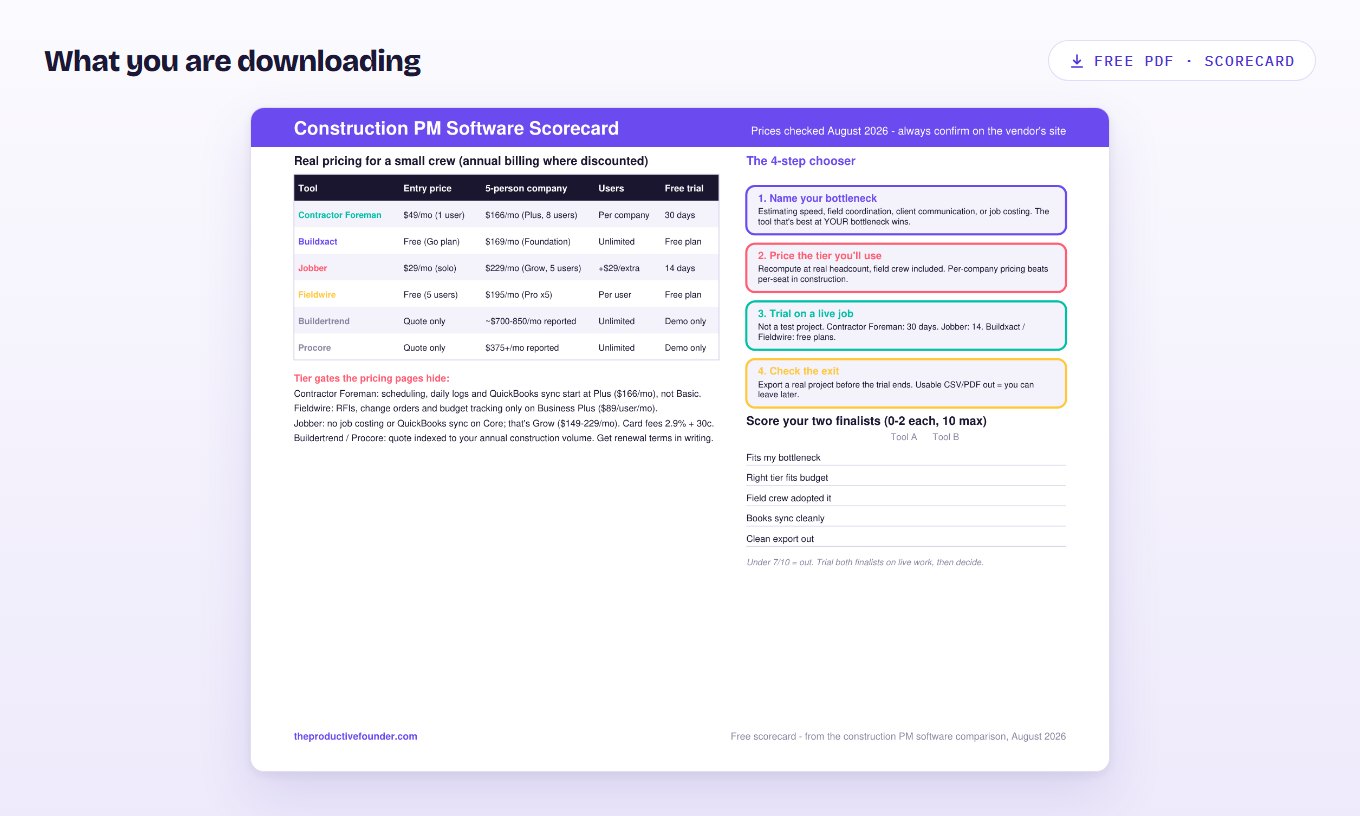
Task: Click 'Score your two finalists' heading
Action: click(867, 421)
